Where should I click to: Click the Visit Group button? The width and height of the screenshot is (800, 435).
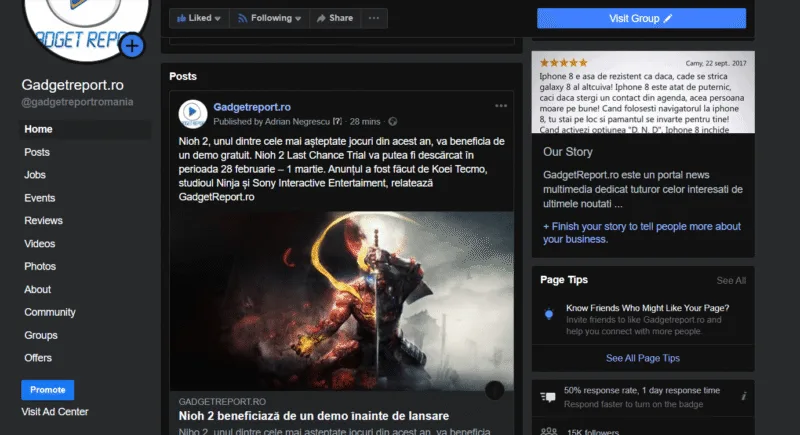641,18
